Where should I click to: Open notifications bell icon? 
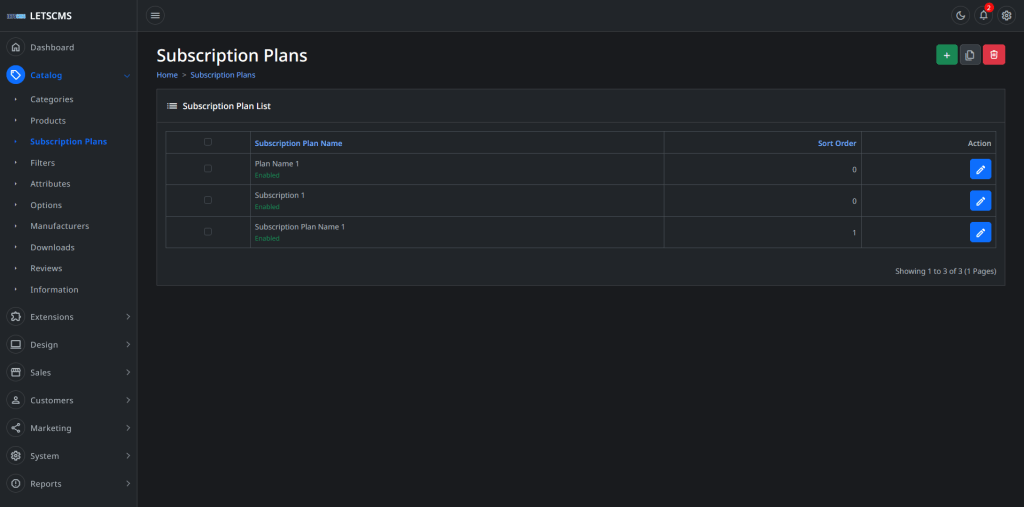984,16
